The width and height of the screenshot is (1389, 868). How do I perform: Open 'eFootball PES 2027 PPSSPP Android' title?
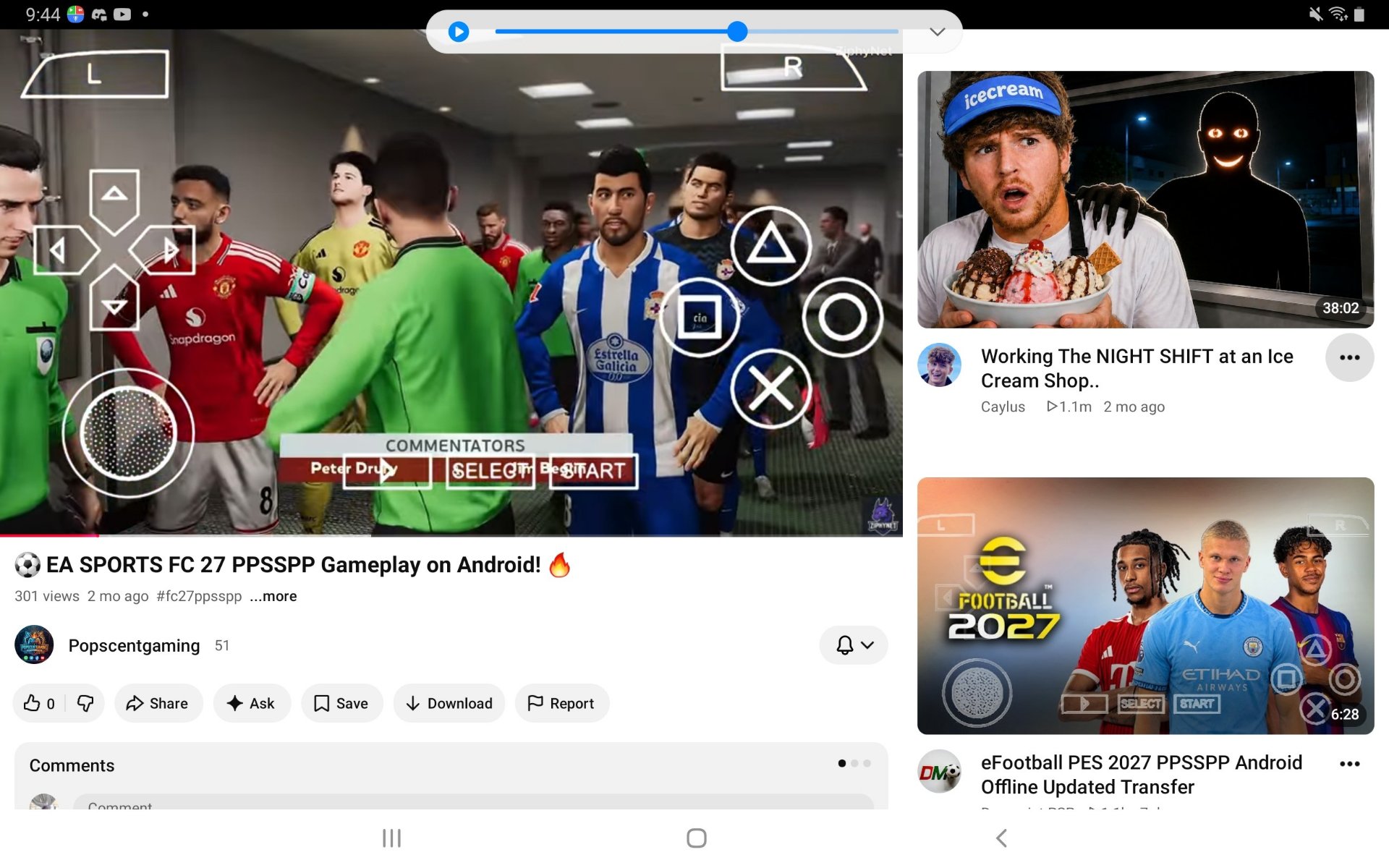coord(1141,775)
